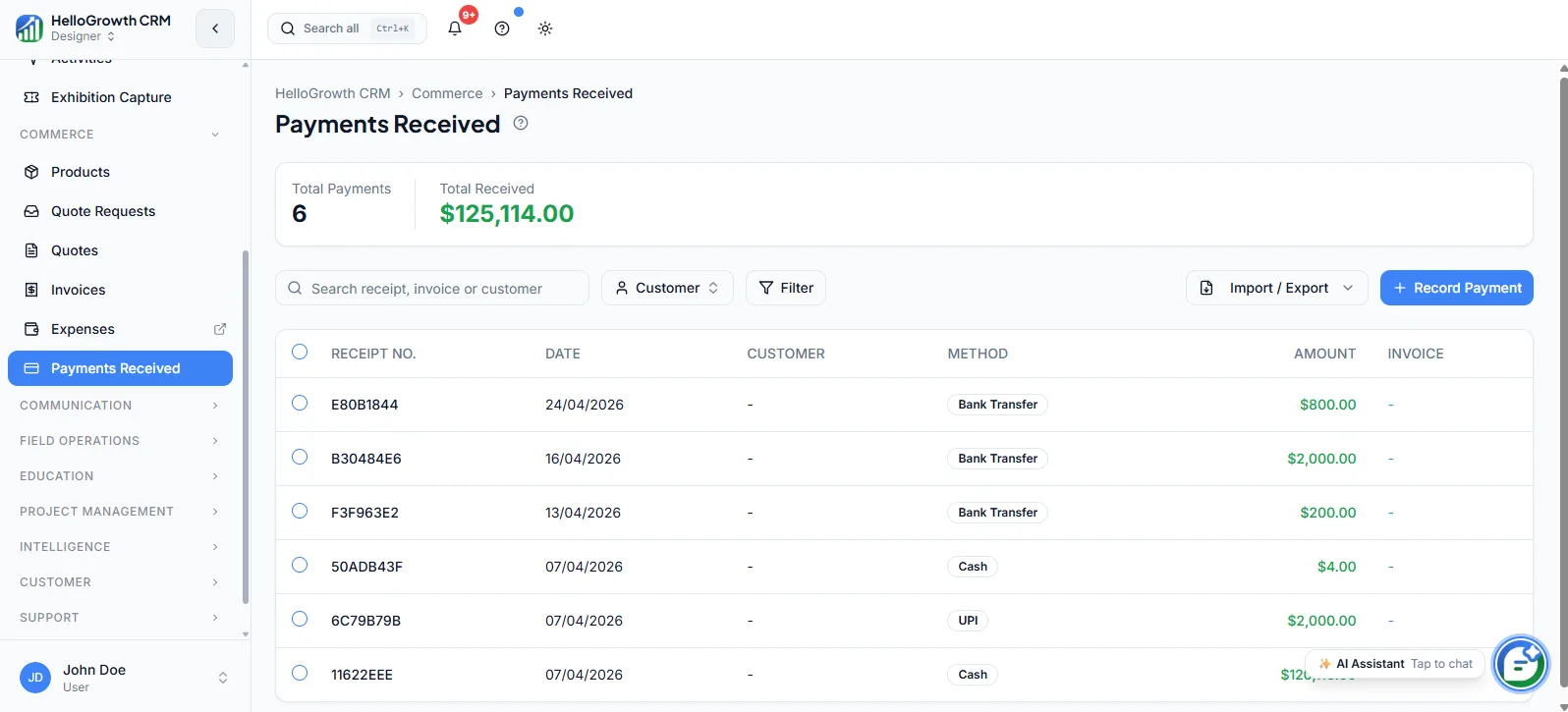Select receipt 11622EEE row checkbox
Screen dimensions: 1568x712
tap(300, 673)
